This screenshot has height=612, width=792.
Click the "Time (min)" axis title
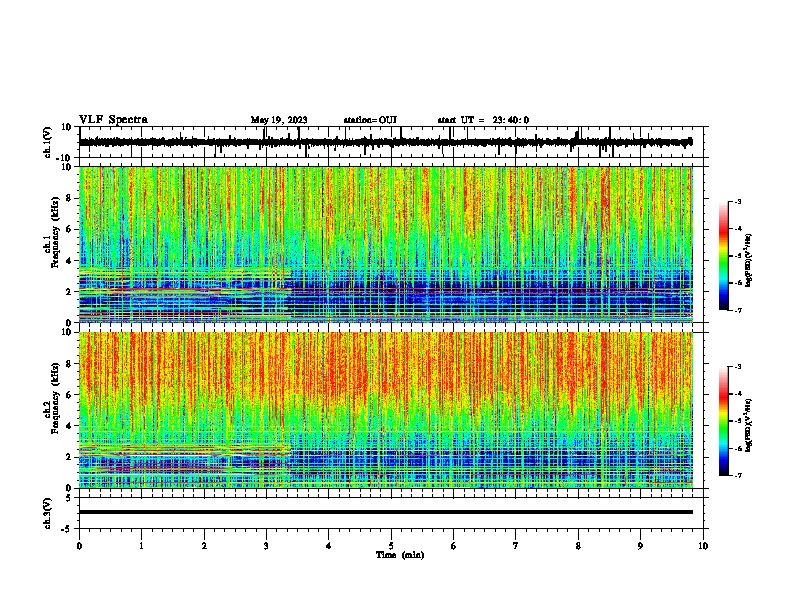[x=400, y=555]
